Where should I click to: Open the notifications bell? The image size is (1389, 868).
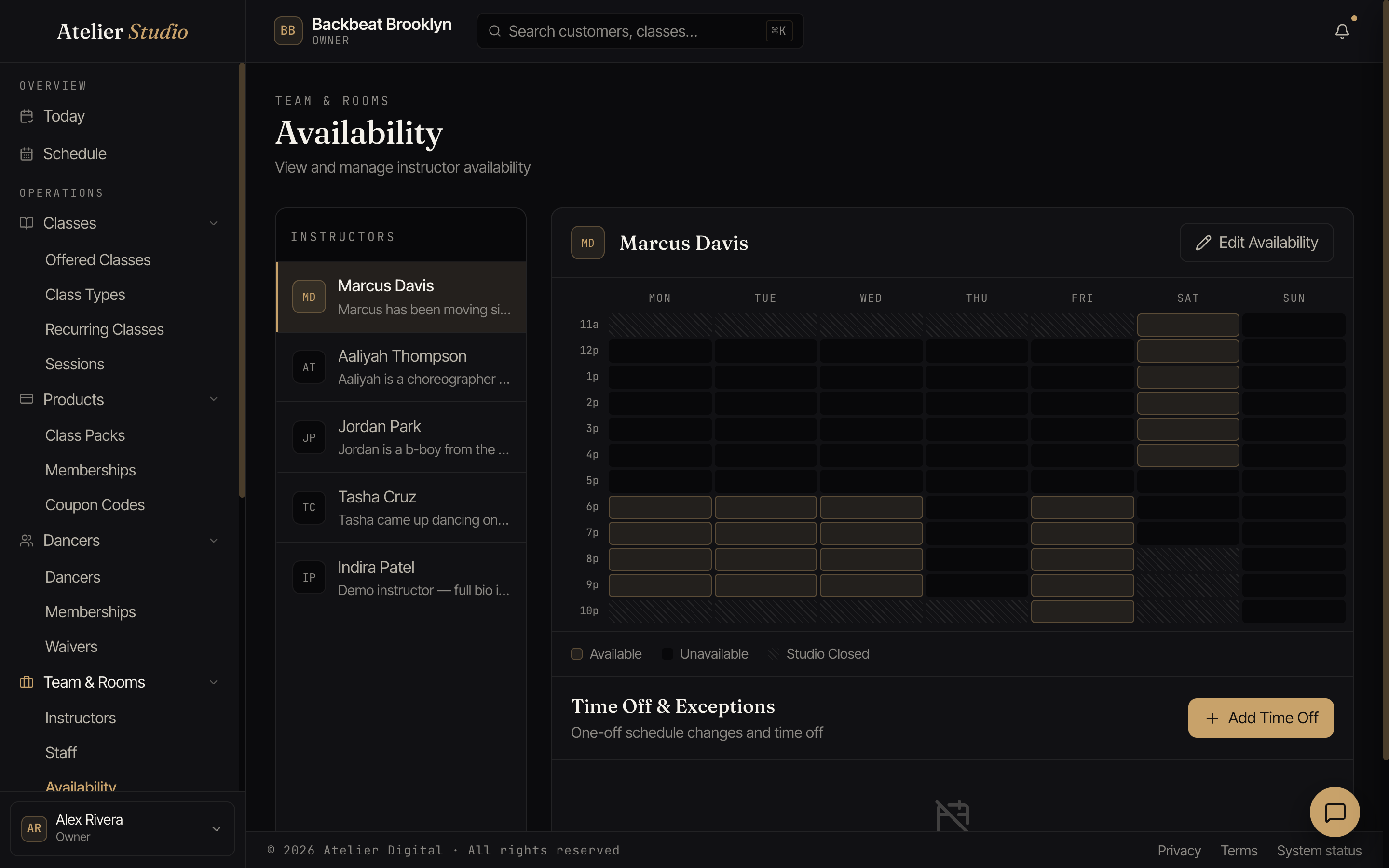click(1341, 31)
